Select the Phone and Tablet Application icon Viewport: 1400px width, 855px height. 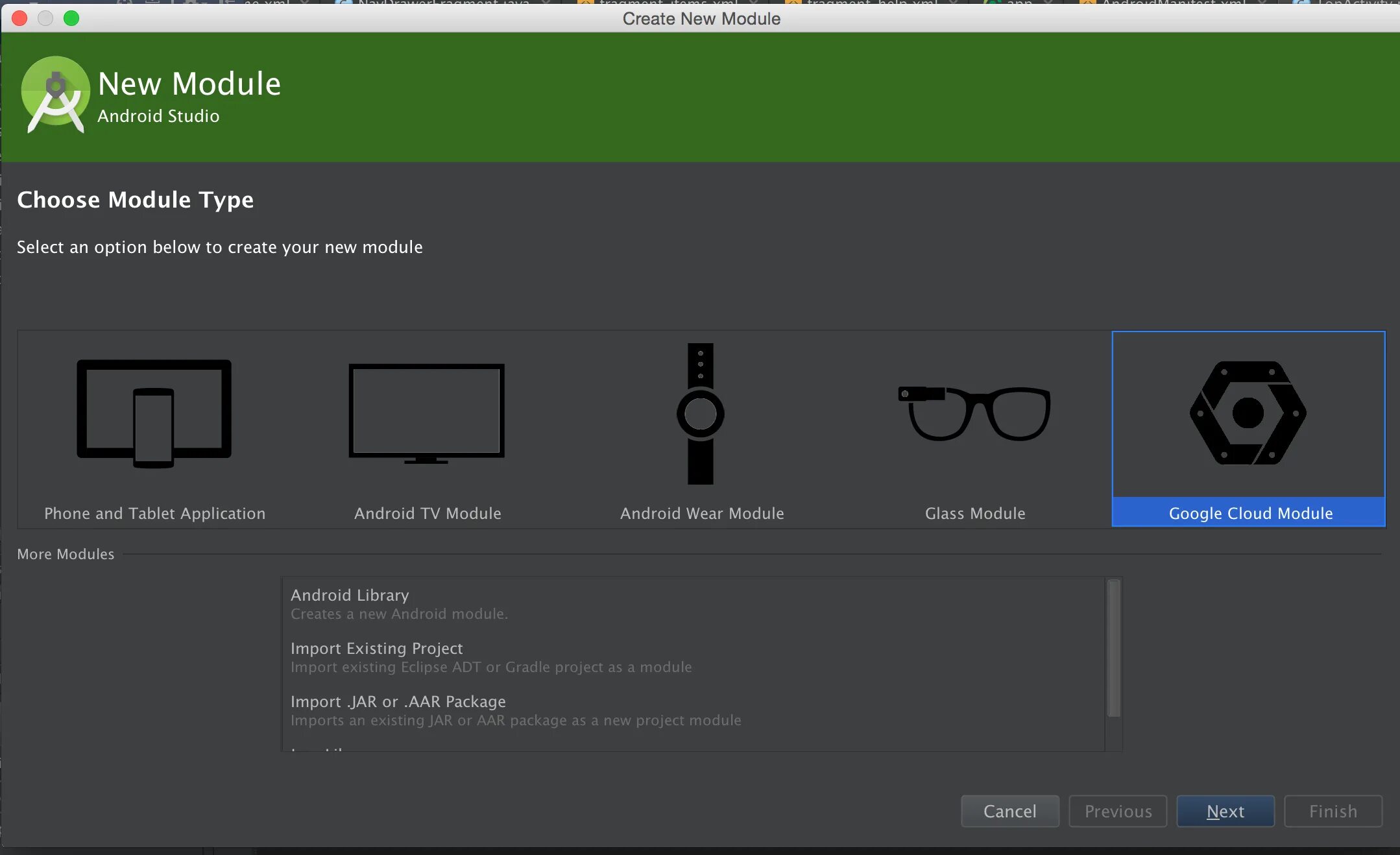click(154, 414)
